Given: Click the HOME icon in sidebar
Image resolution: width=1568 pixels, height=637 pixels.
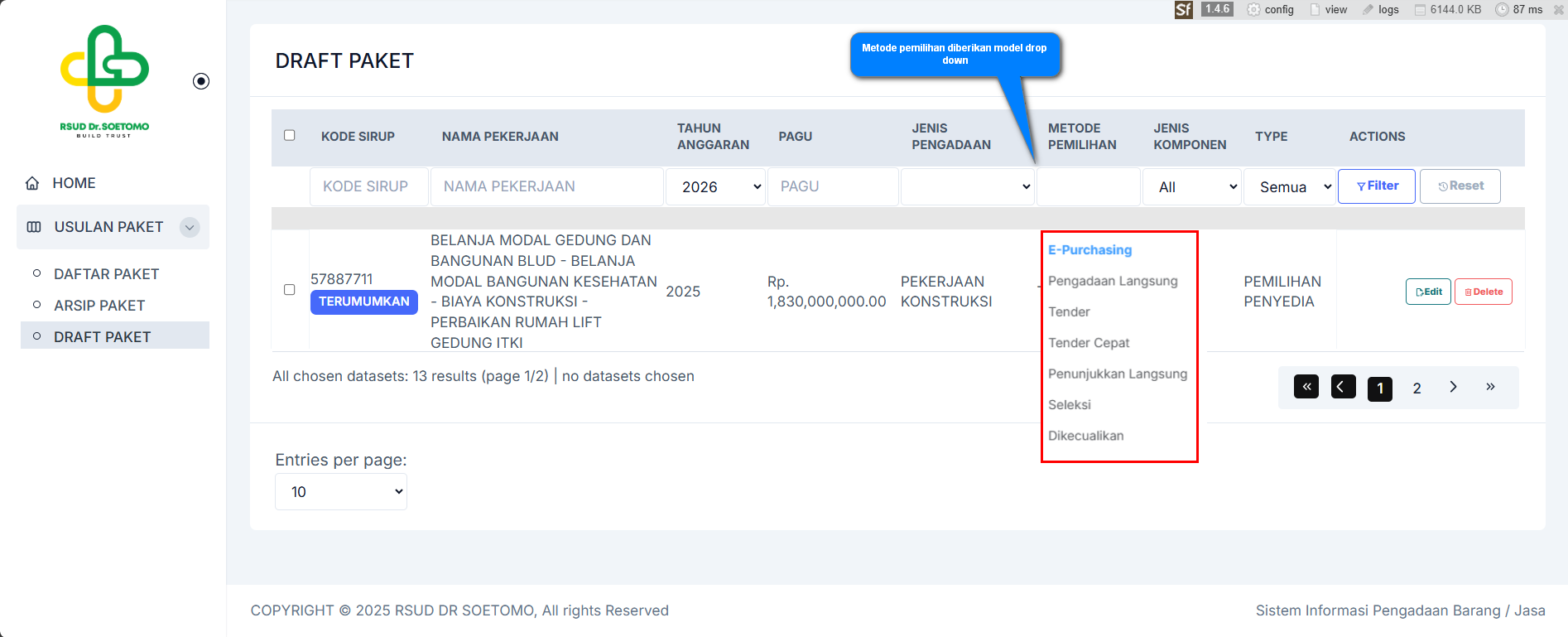Looking at the screenshot, I should (33, 183).
